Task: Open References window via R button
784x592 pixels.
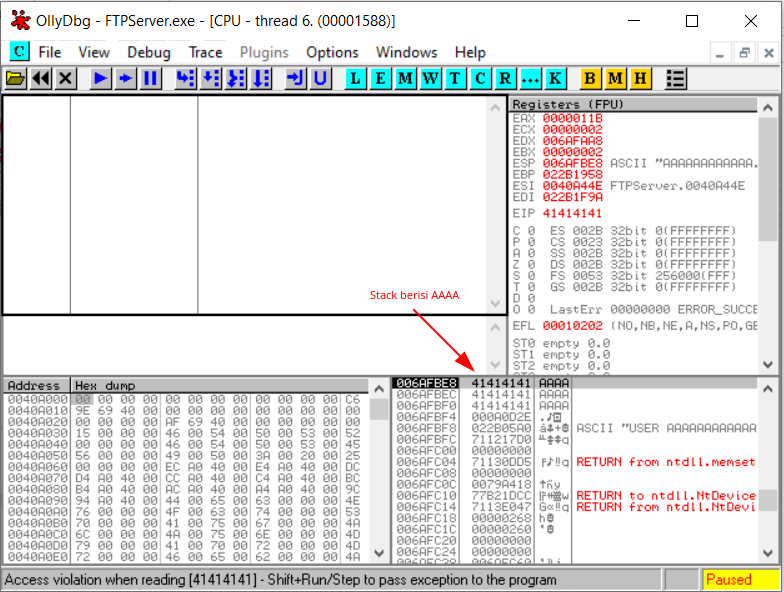Action: (x=505, y=78)
